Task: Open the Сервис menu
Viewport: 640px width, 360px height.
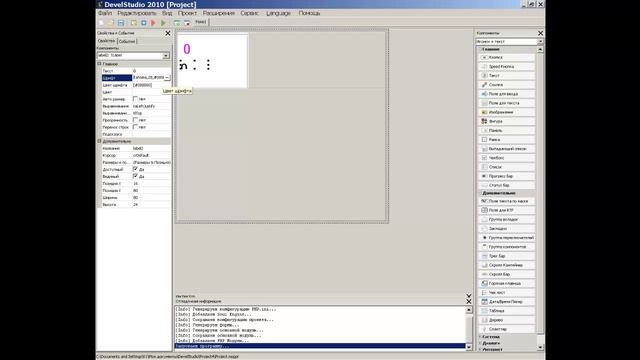Action: tap(250, 13)
